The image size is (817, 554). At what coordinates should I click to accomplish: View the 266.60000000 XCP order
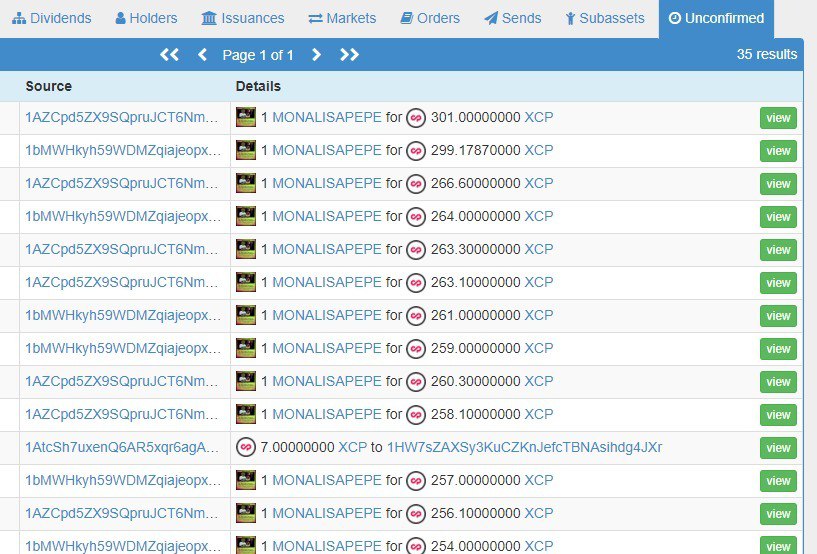click(x=778, y=183)
